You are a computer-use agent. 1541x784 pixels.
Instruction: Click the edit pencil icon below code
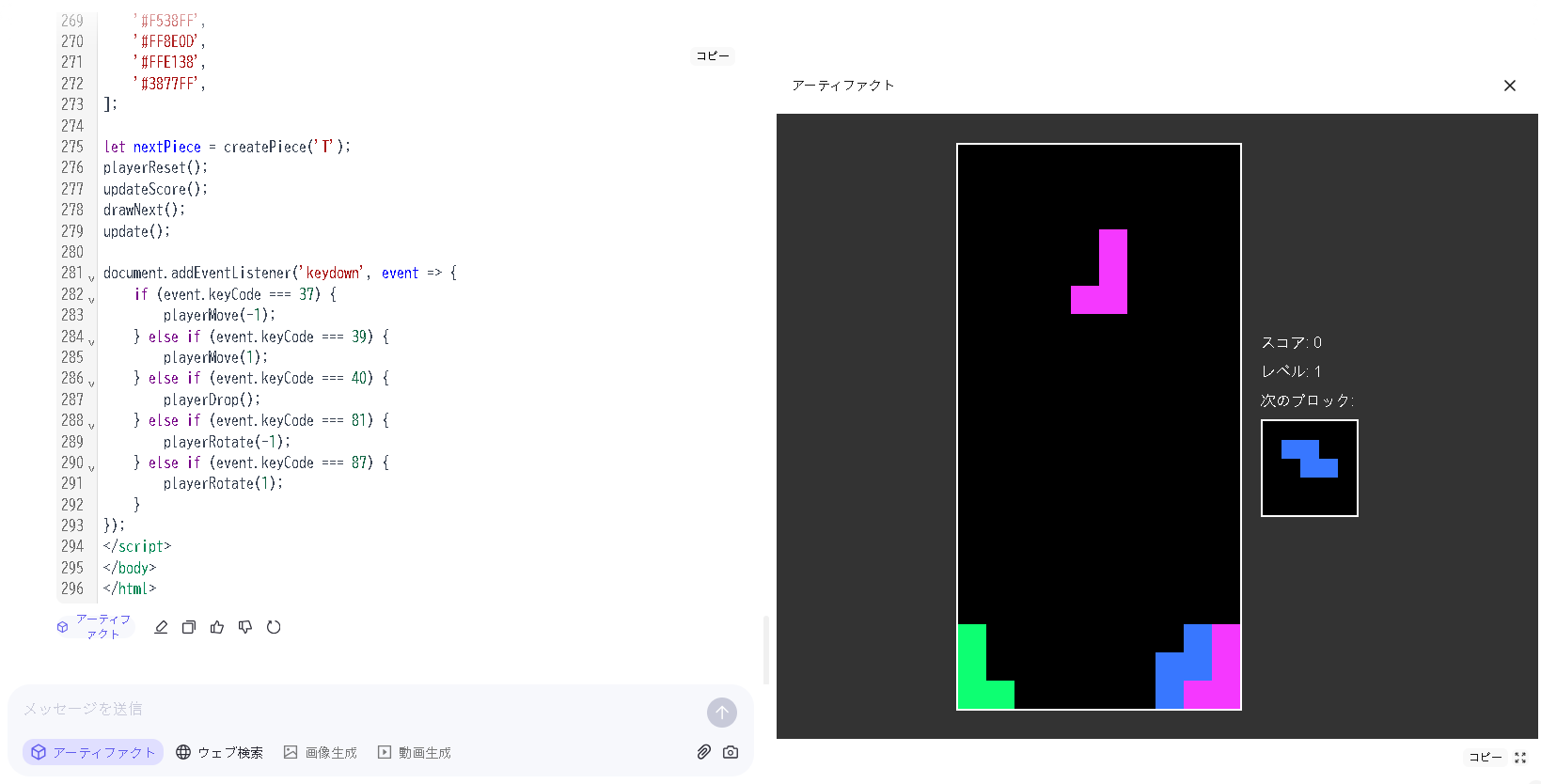(161, 627)
